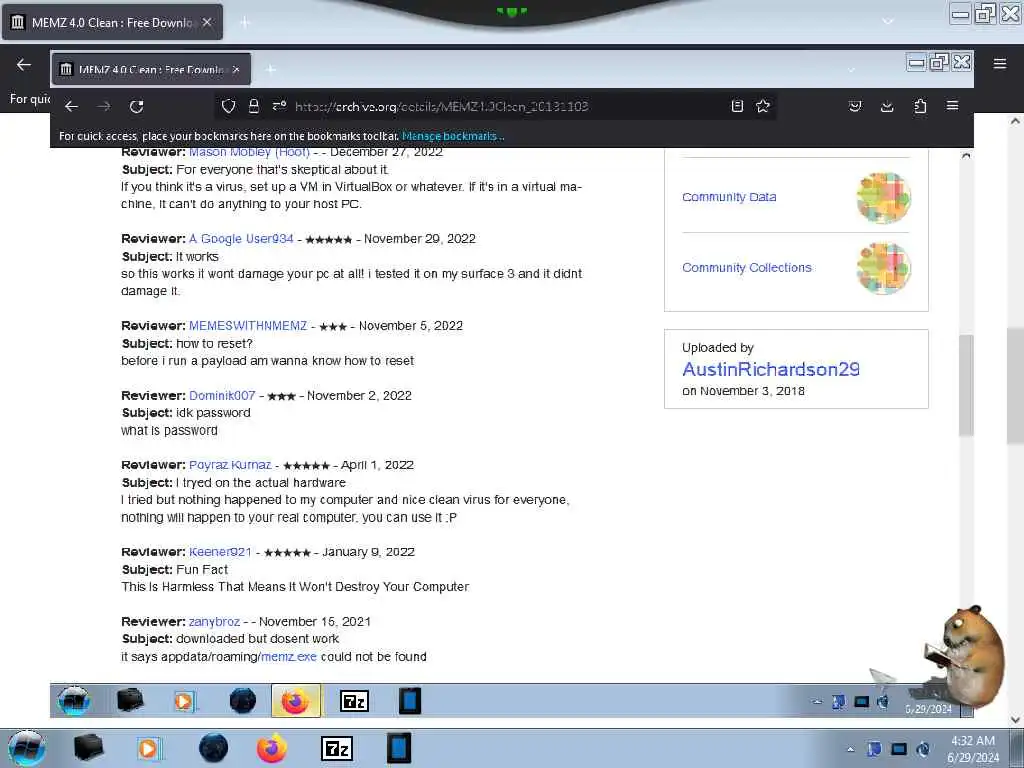Click the inner page's vertical scrollbar thumb
1024x768 pixels.
click(966, 385)
